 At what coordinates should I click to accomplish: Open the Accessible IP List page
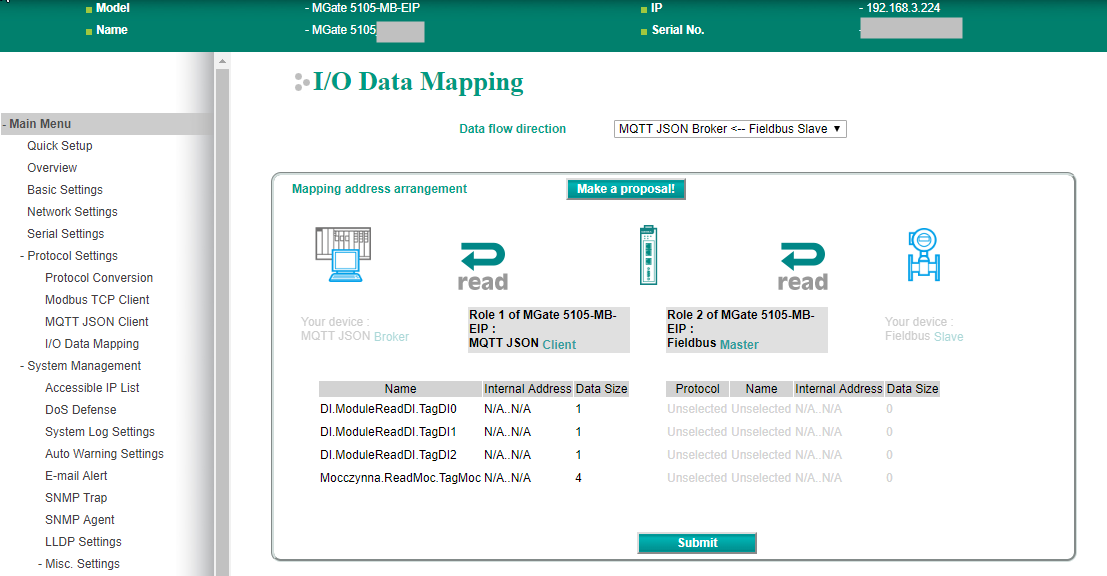coord(92,388)
